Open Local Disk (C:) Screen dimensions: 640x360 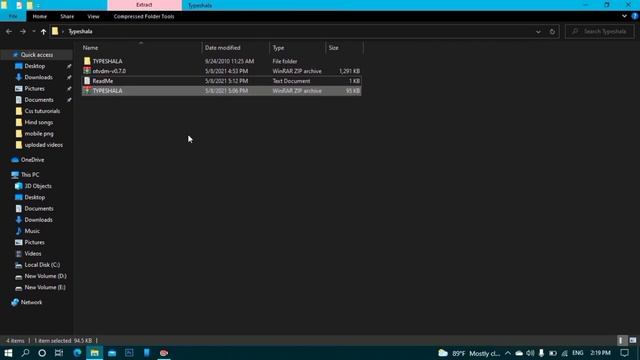pyautogui.click(x=42, y=265)
